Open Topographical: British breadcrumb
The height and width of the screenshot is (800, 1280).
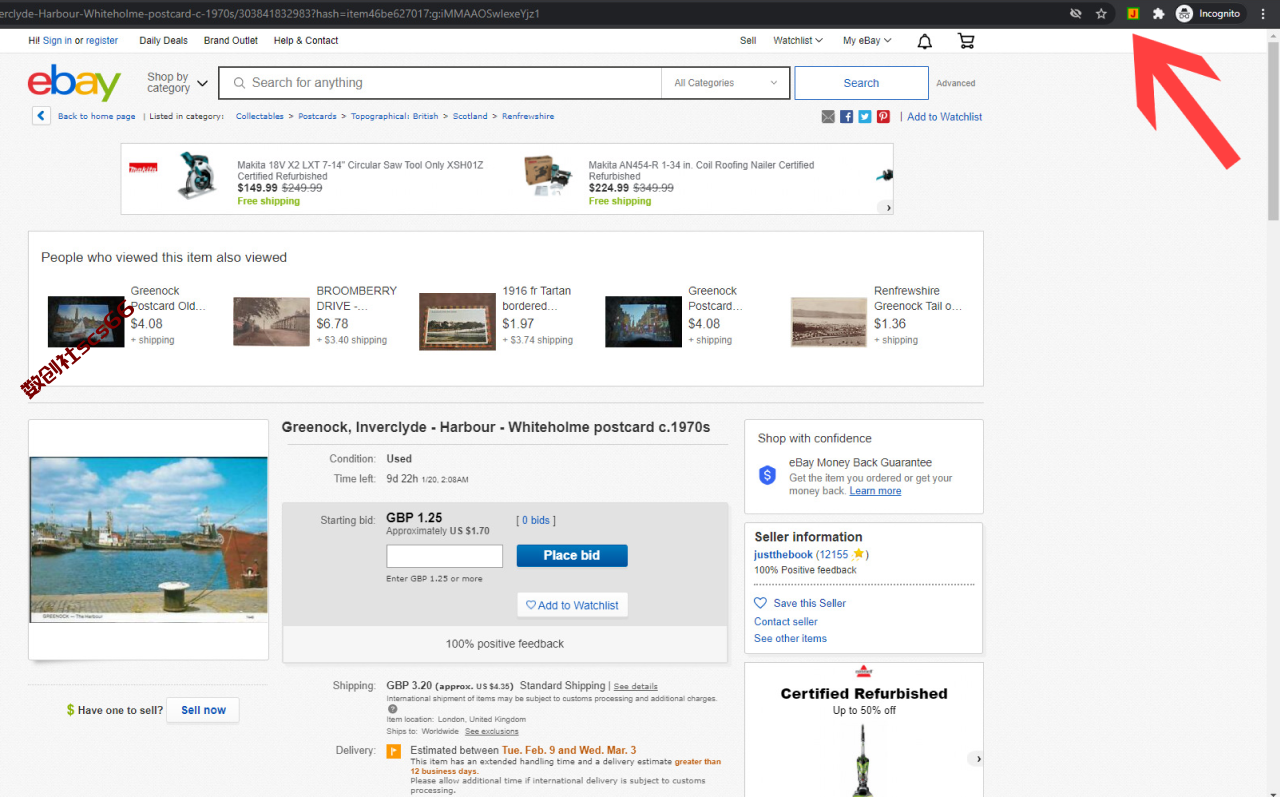[x=394, y=116]
